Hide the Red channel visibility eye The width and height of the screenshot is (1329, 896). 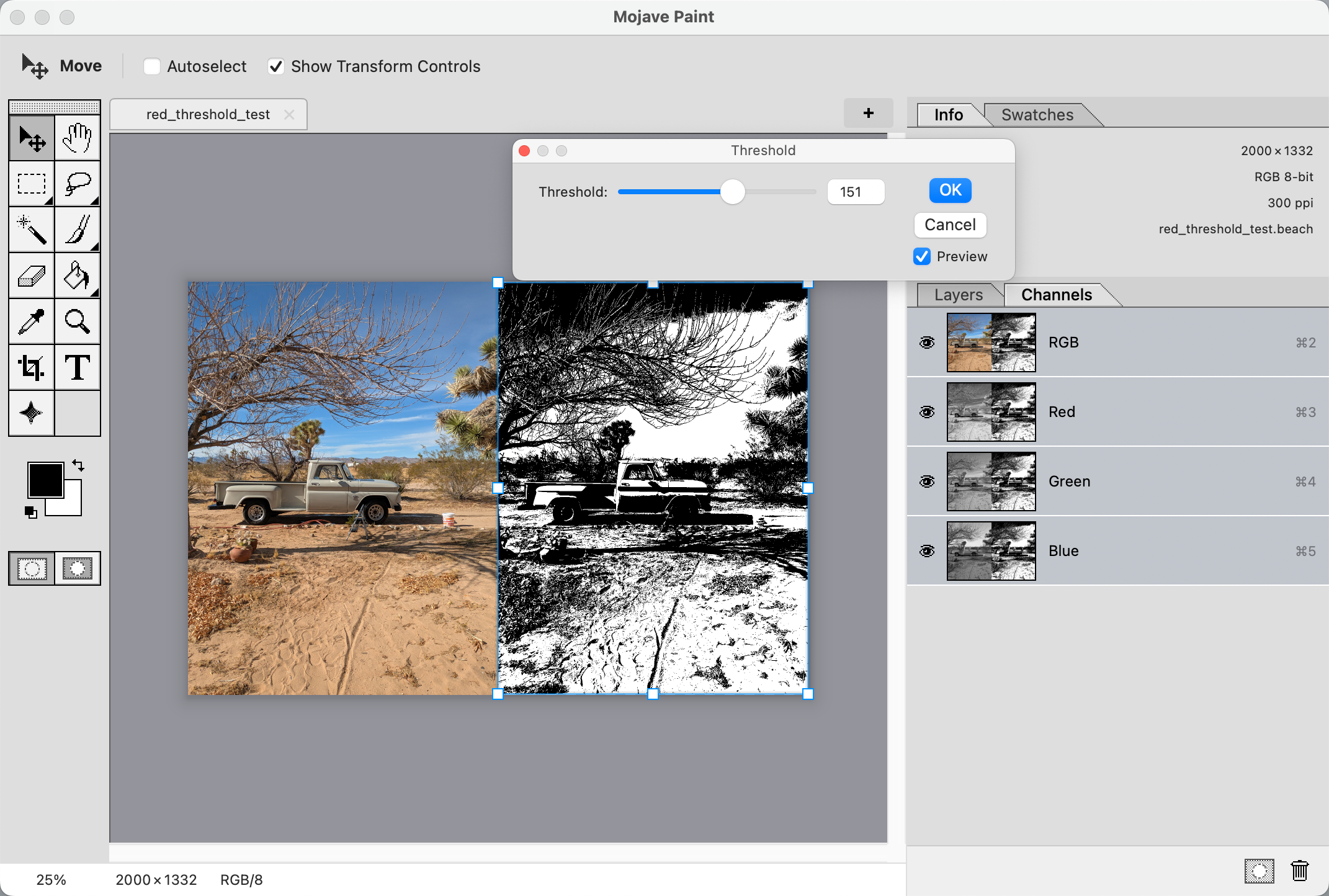(927, 412)
